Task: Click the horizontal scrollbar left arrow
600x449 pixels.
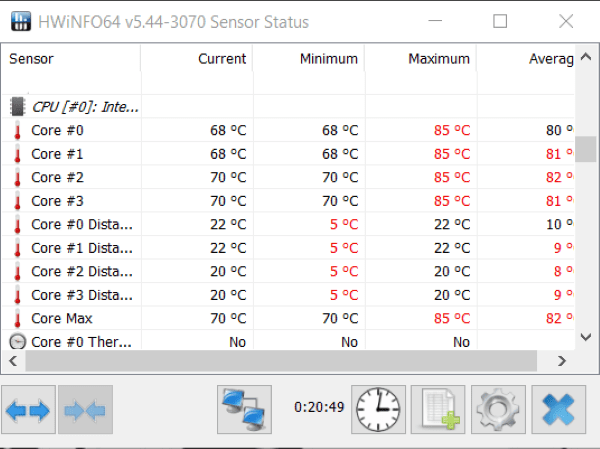Action: pos(13,361)
